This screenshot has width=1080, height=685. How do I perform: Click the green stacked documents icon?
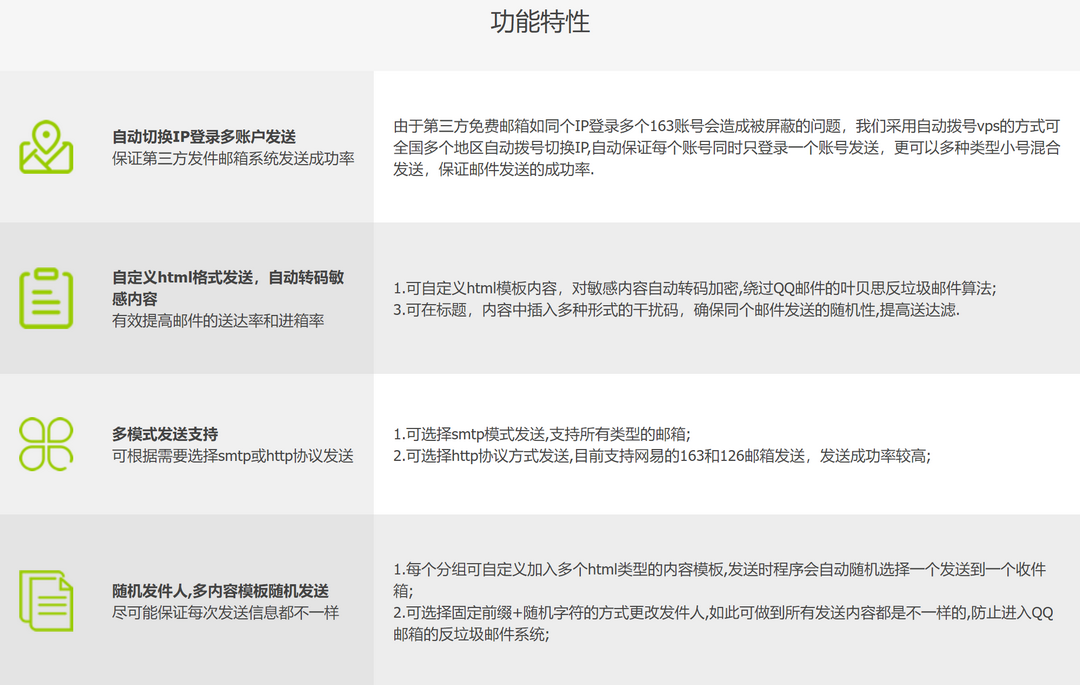point(46,601)
